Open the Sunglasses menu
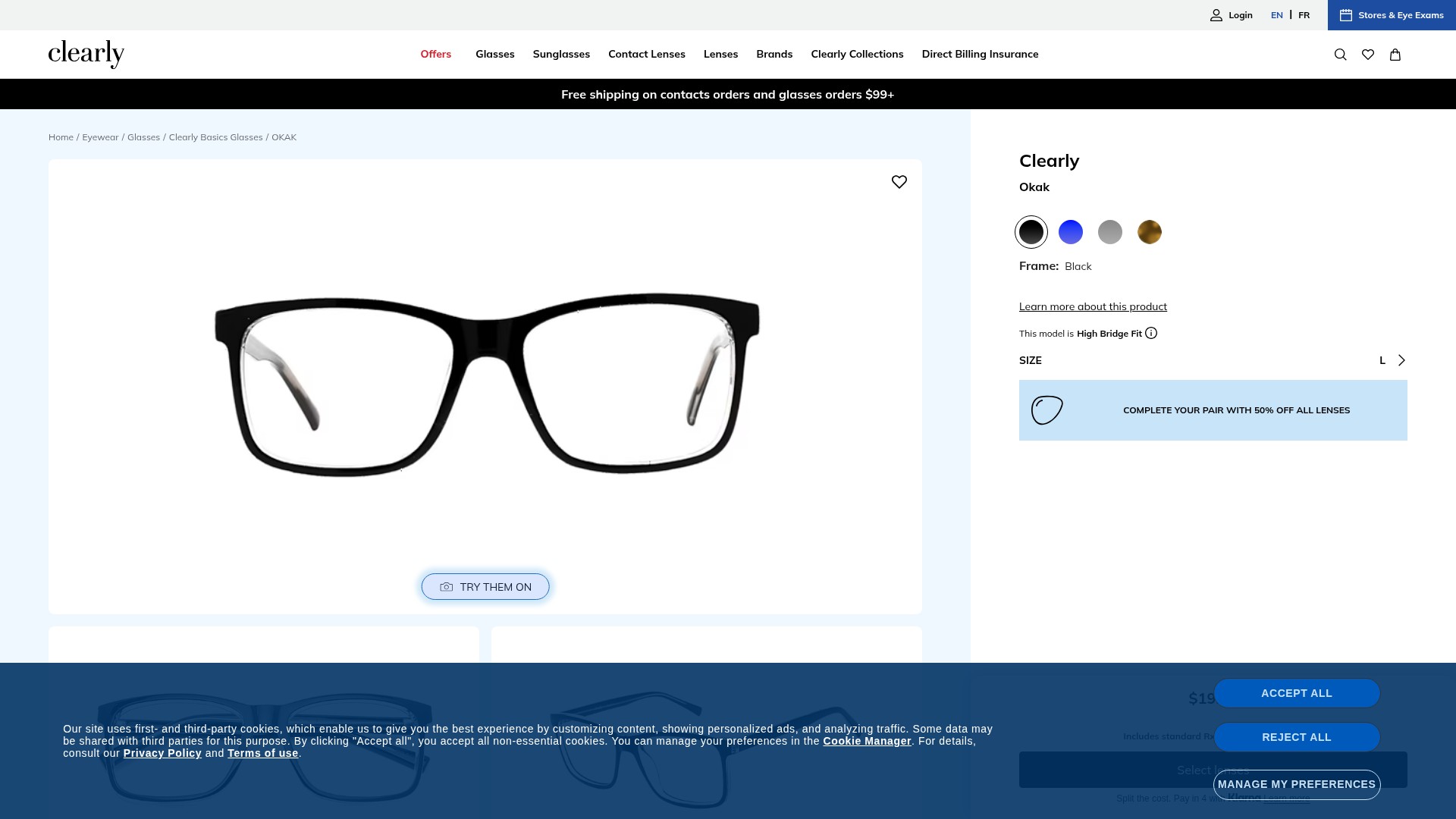The image size is (1456, 819). 561,54
